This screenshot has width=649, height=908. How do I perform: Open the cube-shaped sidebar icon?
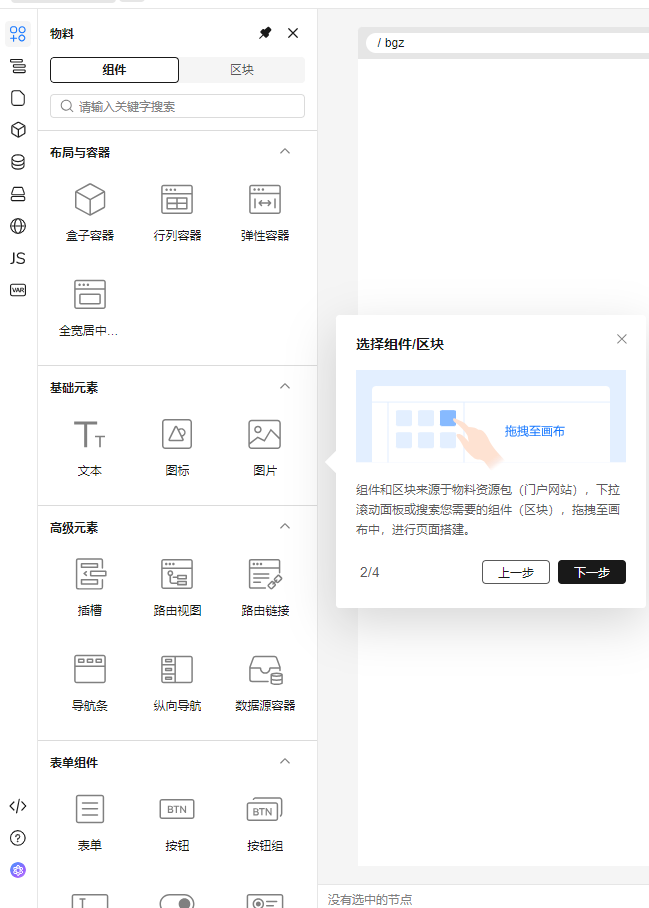pos(18,130)
